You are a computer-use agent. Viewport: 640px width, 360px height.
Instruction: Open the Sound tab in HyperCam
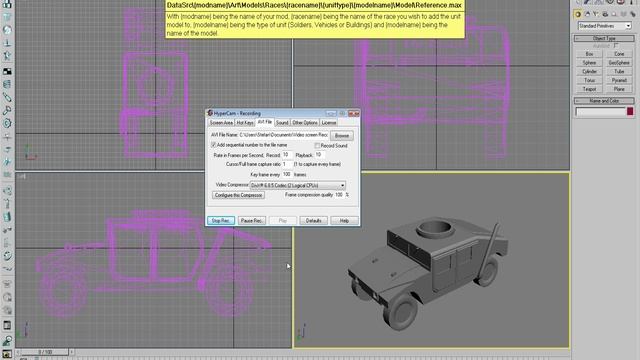[x=282, y=122]
